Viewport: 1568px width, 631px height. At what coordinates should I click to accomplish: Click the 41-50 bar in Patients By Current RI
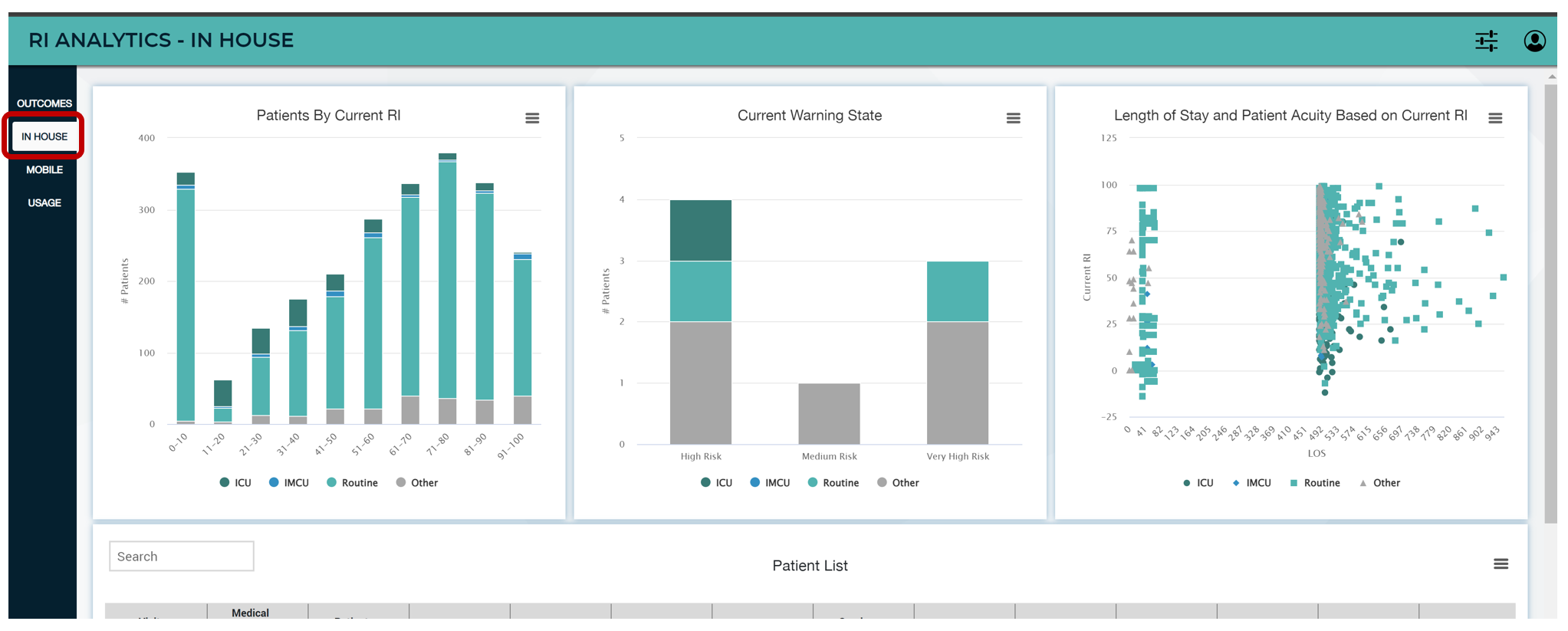(335, 350)
